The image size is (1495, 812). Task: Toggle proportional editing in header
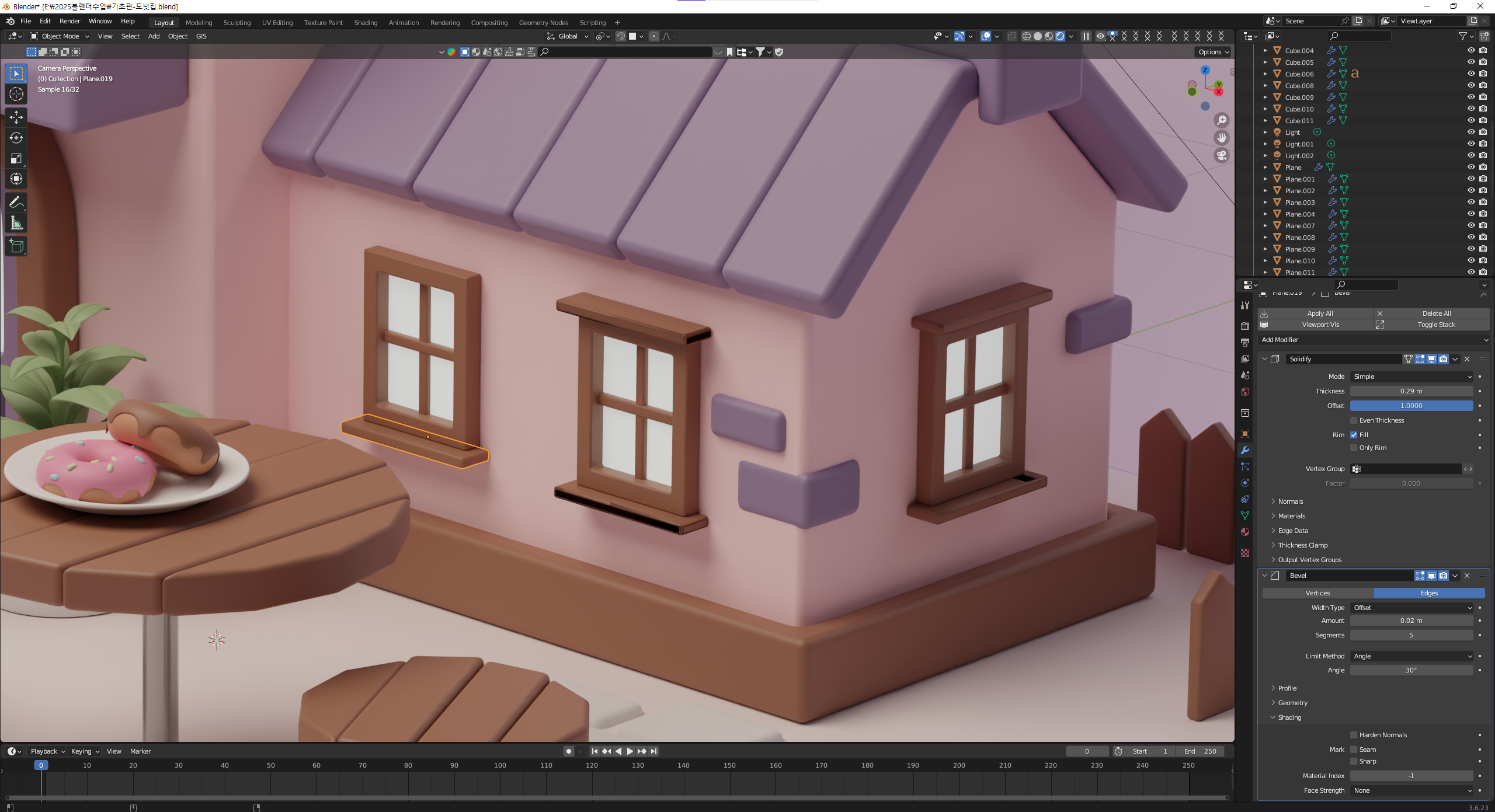(654, 36)
